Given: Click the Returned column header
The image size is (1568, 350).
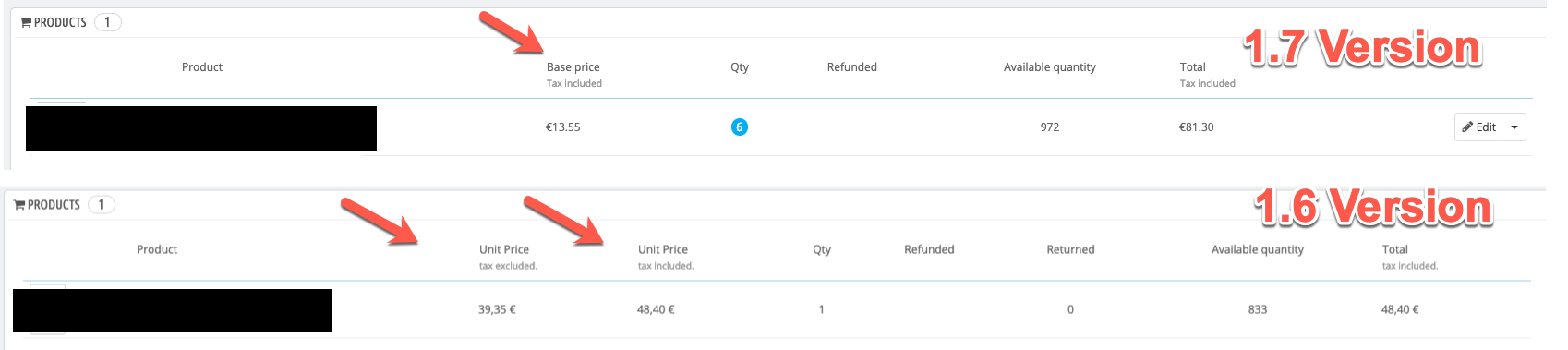Looking at the screenshot, I should pos(1070,249).
